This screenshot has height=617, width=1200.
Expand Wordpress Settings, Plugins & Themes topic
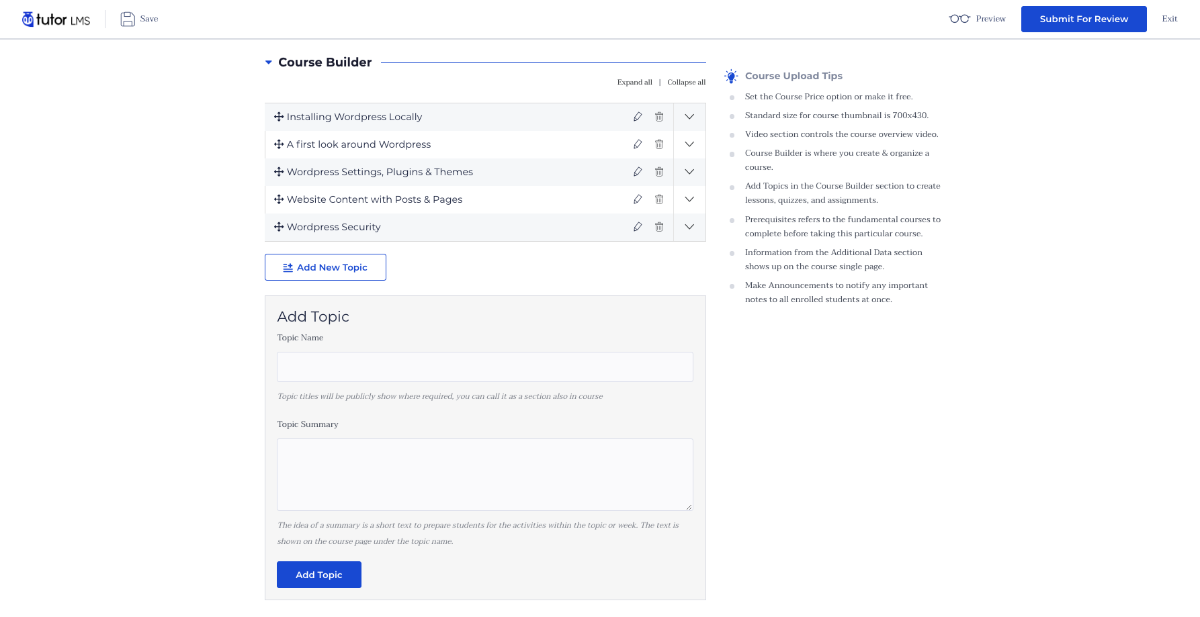[x=689, y=172]
